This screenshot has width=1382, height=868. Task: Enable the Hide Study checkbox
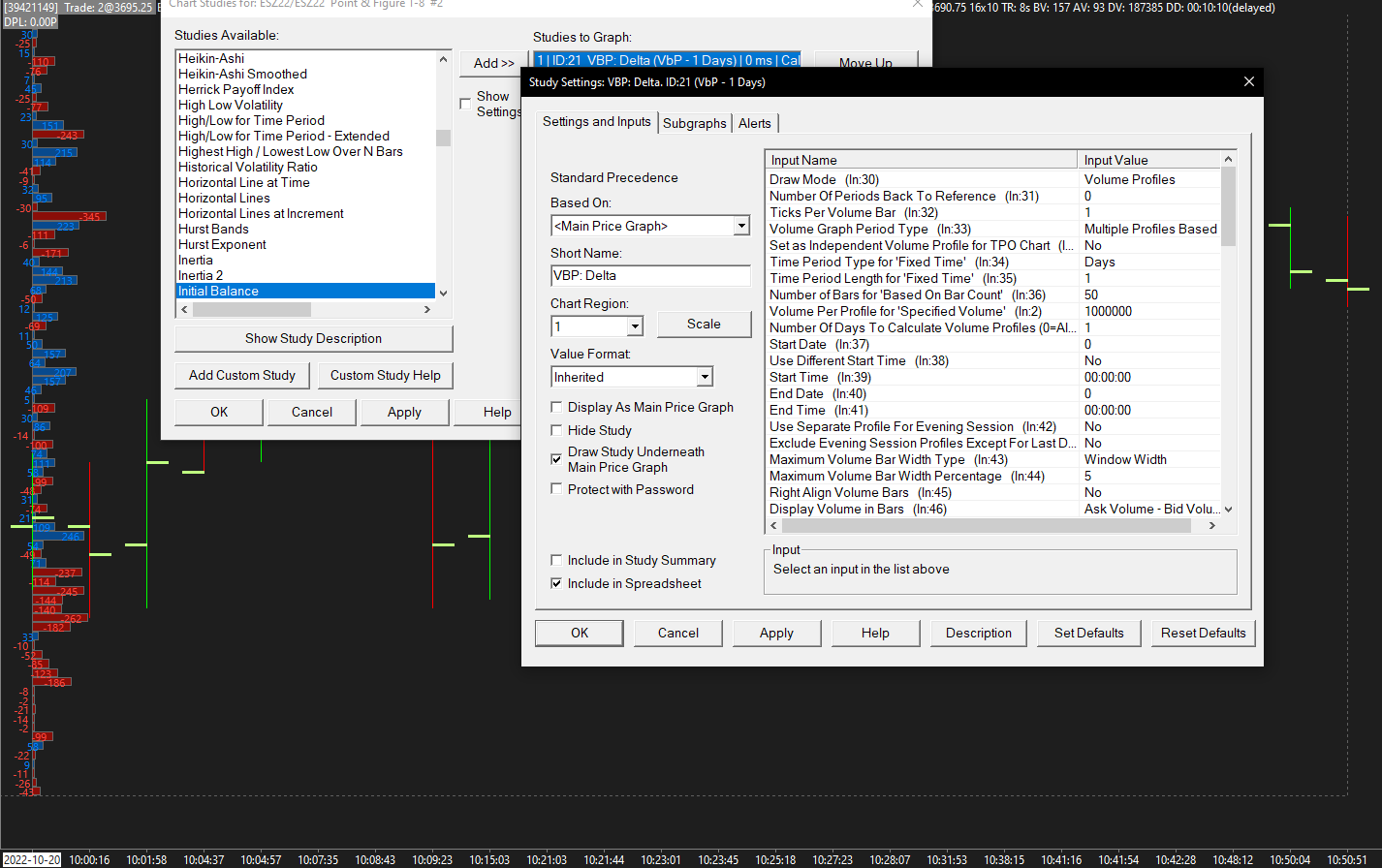[556, 431]
